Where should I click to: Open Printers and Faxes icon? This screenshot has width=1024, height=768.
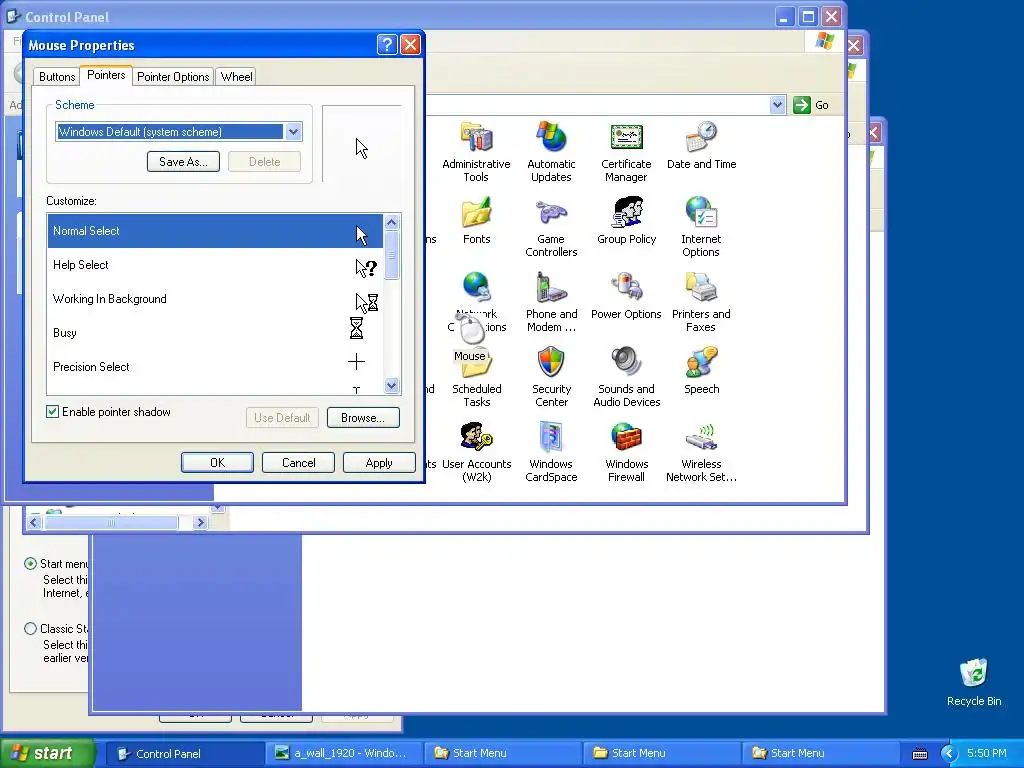(701, 288)
